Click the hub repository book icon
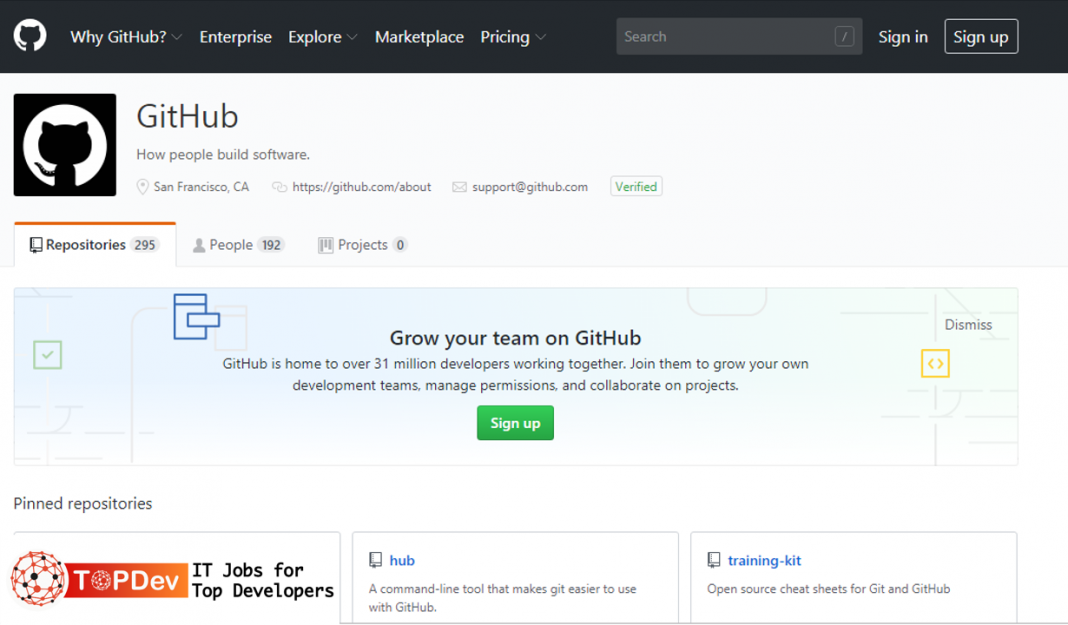Viewport: 1068px width, 625px height. tap(376, 561)
